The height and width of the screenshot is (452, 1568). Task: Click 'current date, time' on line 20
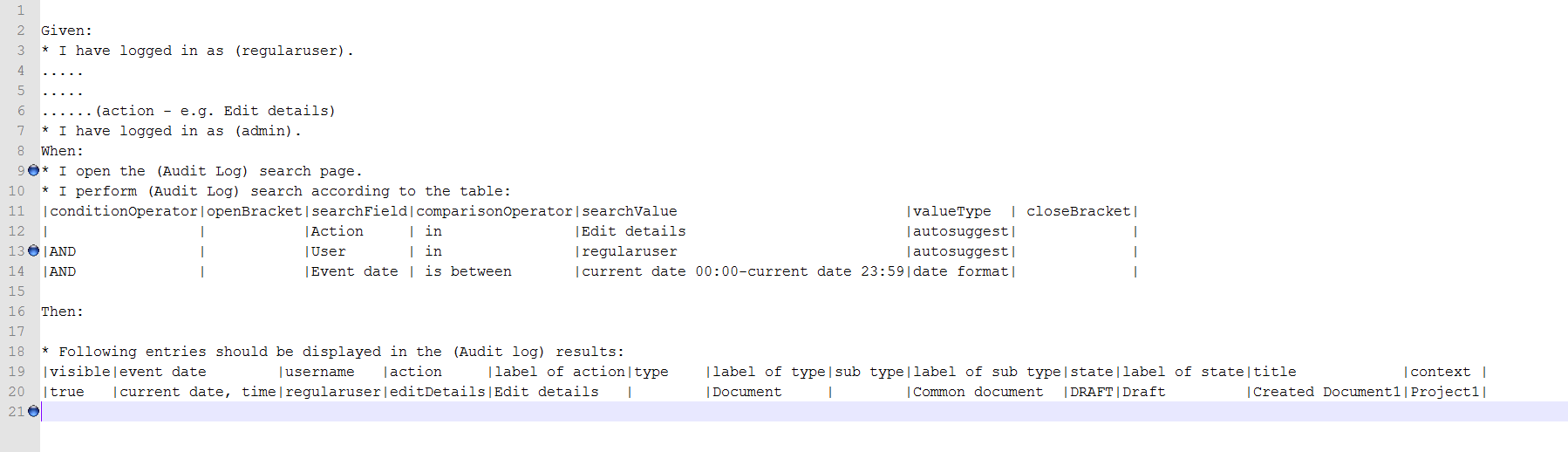(x=198, y=392)
